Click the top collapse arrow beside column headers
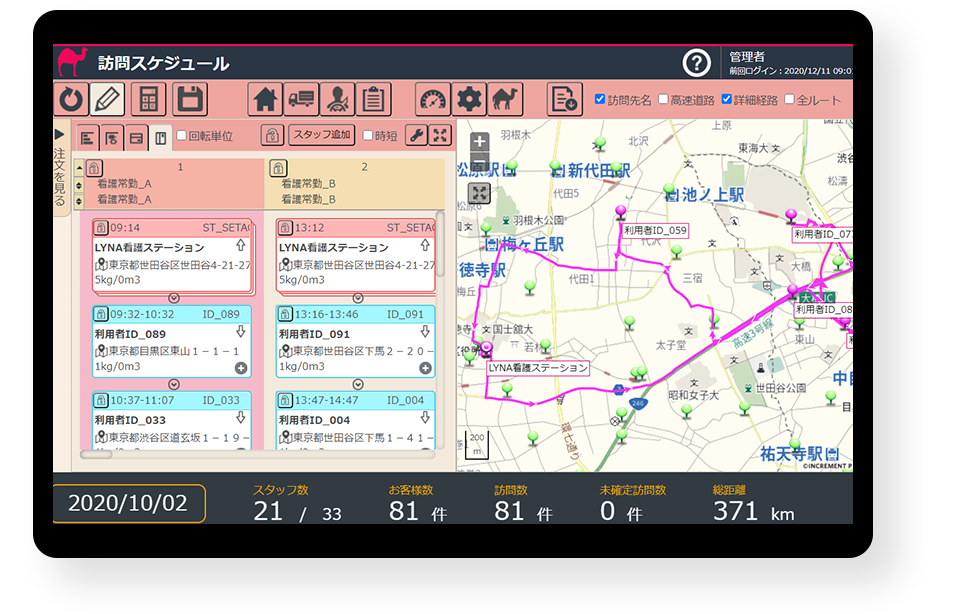 coord(79,167)
